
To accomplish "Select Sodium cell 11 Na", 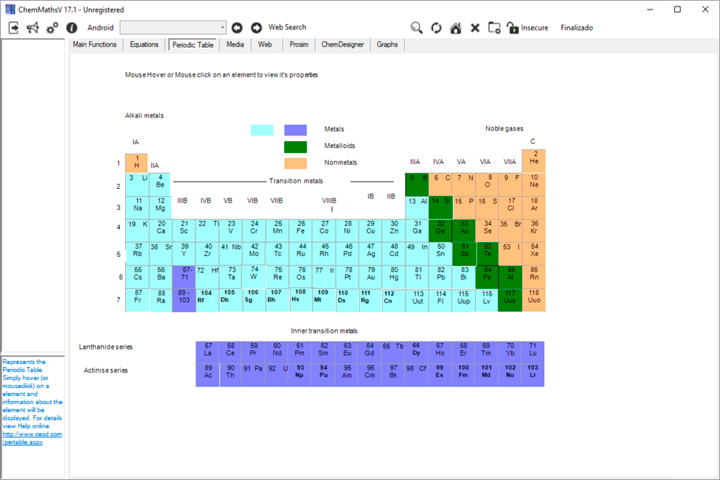I will pyautogui.click(x=137, y=208).
